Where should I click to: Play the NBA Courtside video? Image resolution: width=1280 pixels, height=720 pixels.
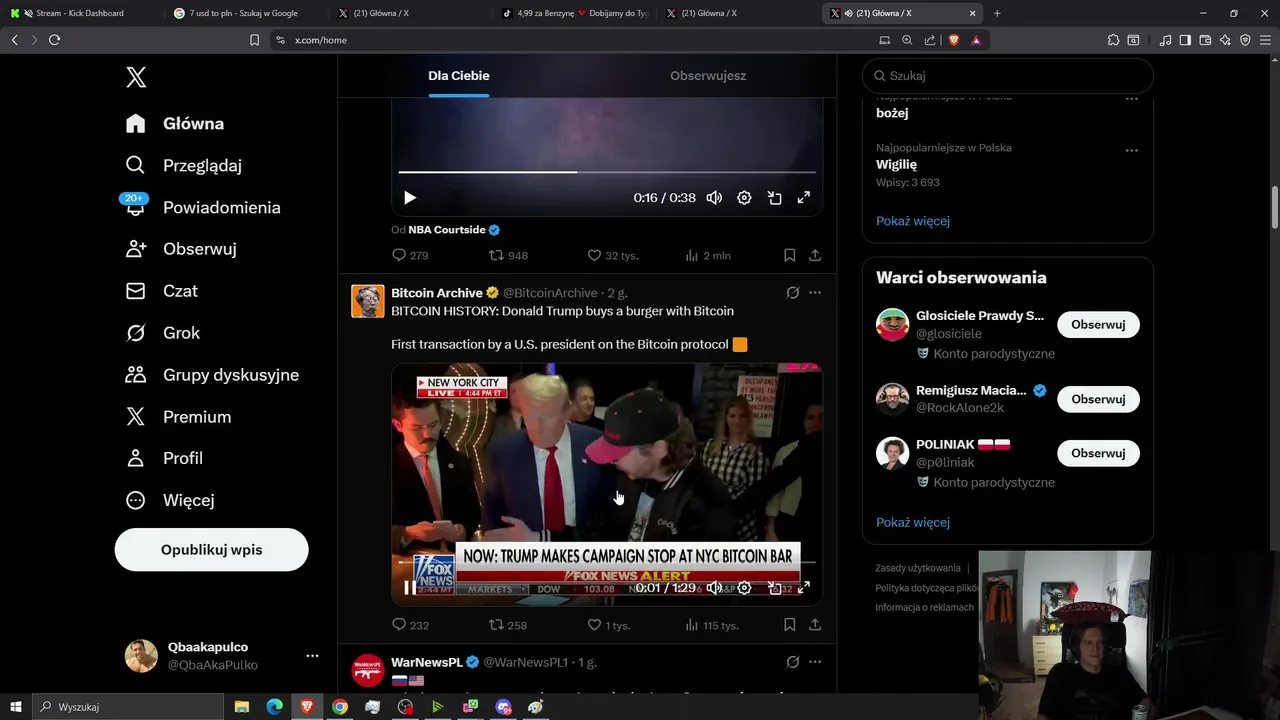click(x=410, y=198)
